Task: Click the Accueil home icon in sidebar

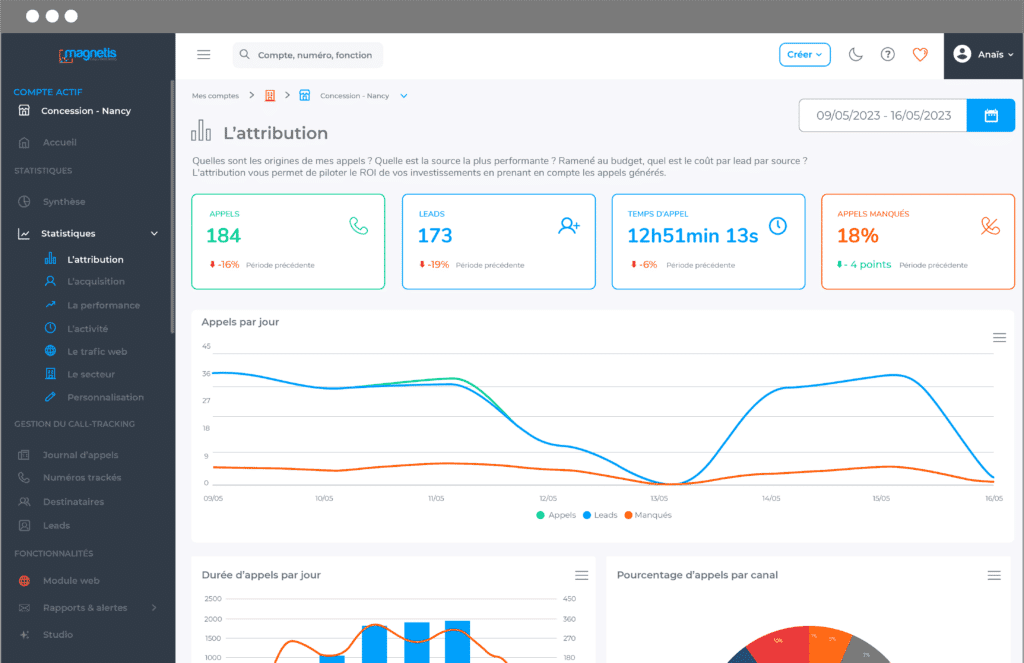Action: click(x=24, y=142)
